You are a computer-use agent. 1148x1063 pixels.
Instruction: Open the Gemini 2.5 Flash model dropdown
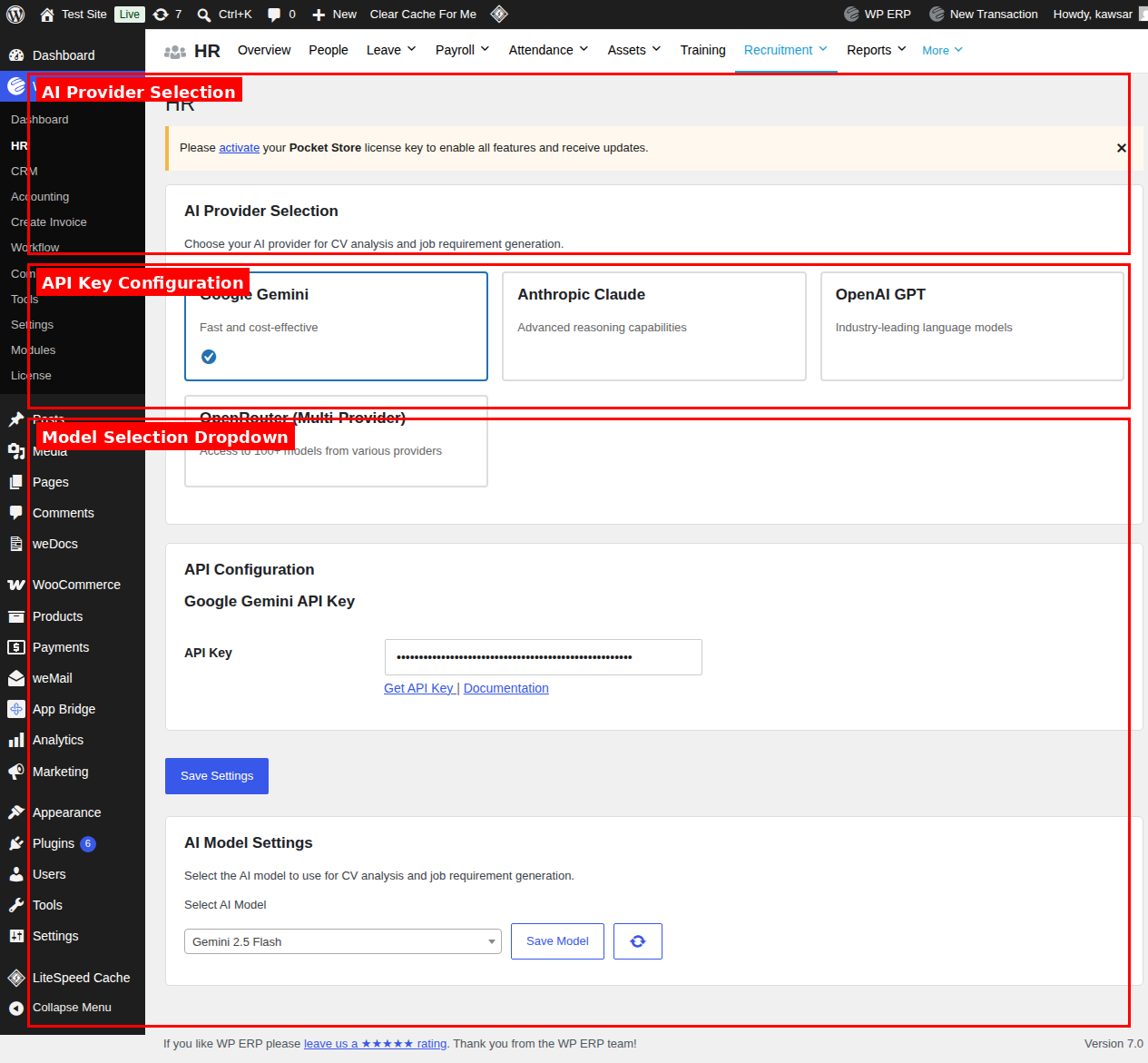(343, 941)
